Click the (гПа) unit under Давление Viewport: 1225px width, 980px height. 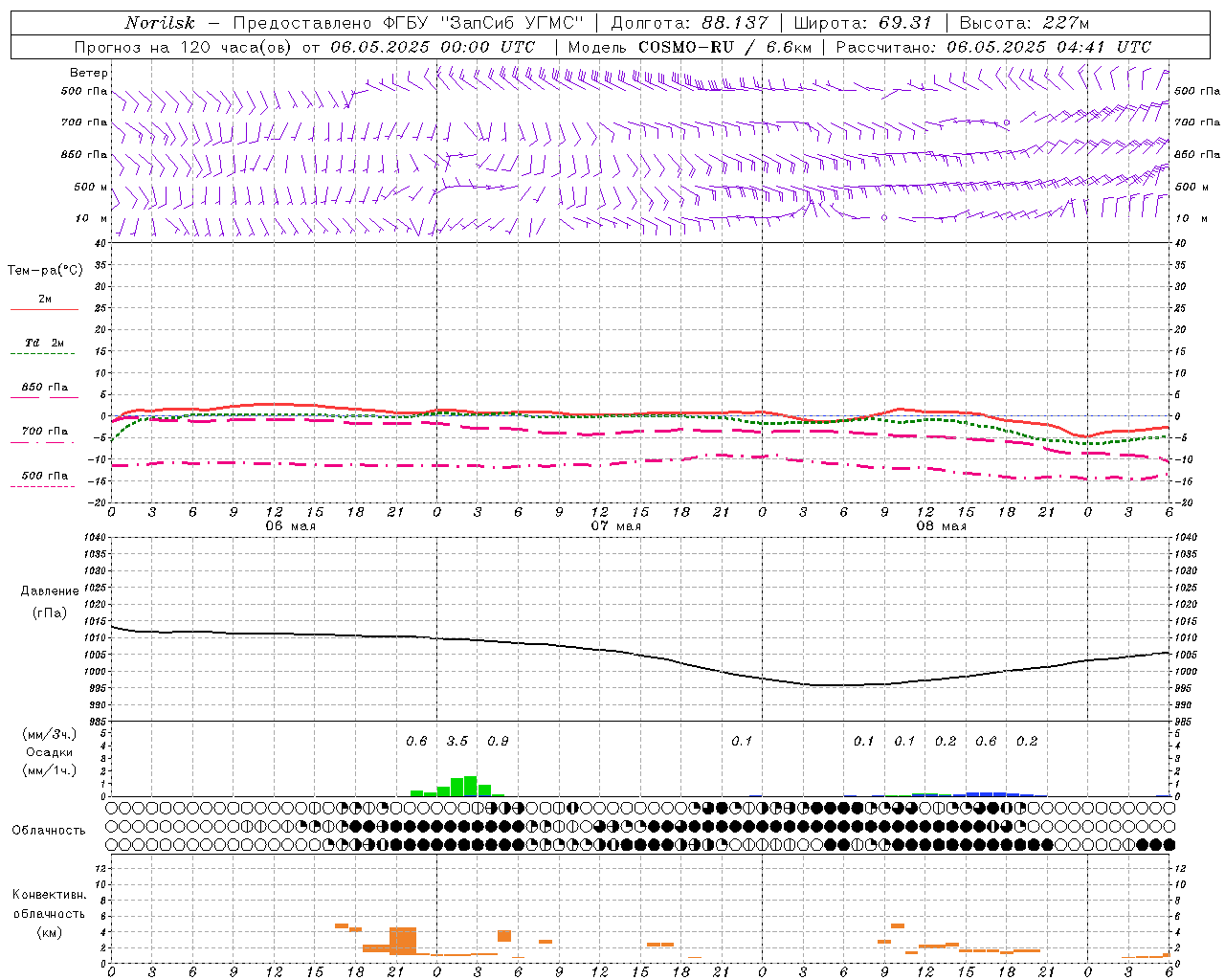pyautogui.click(x=48, y=613)
